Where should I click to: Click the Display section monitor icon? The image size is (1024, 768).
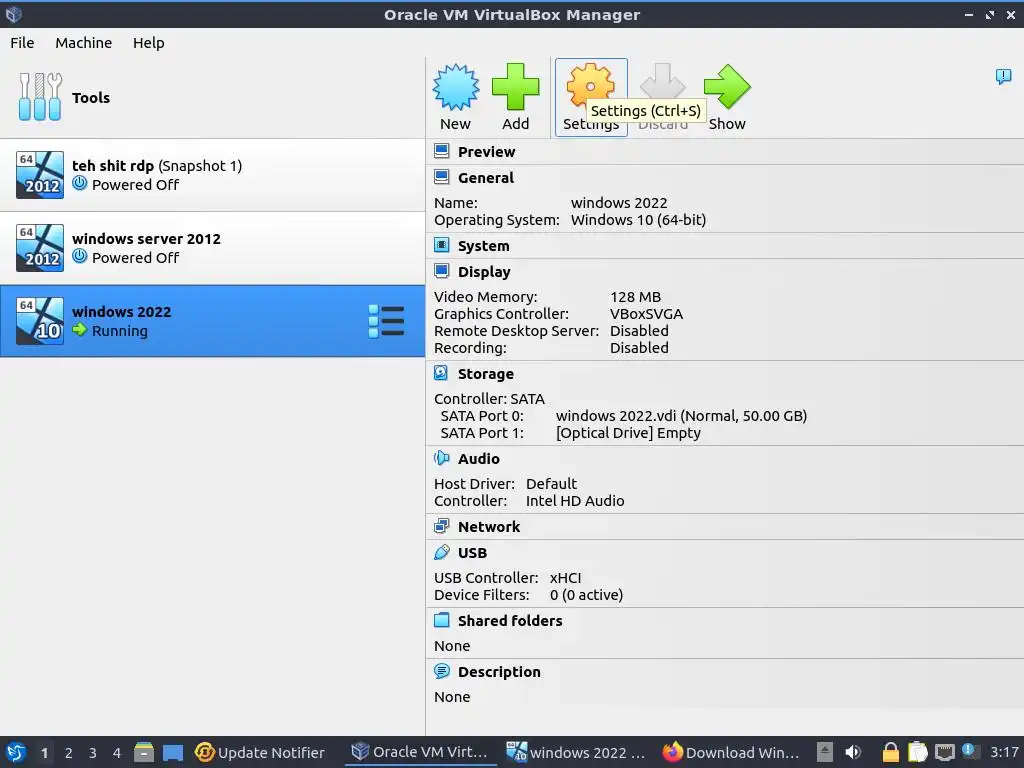tap(441, 272)
